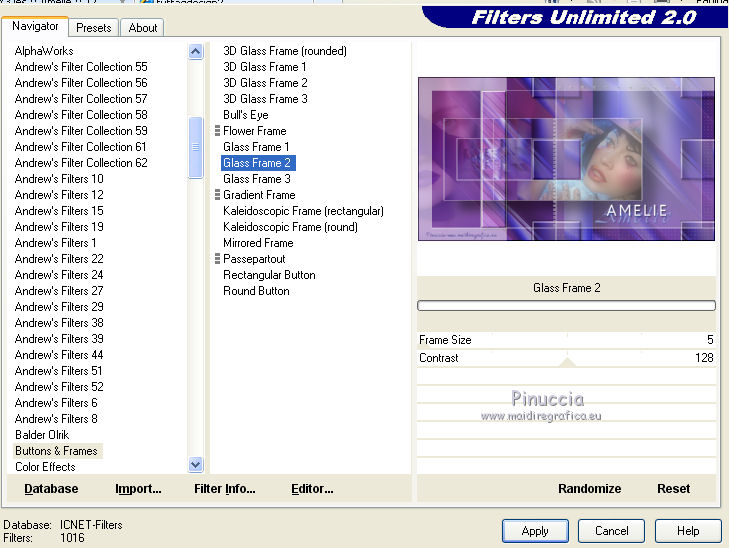
Task: Open the About tab
Action: click(x=143, y=28)
